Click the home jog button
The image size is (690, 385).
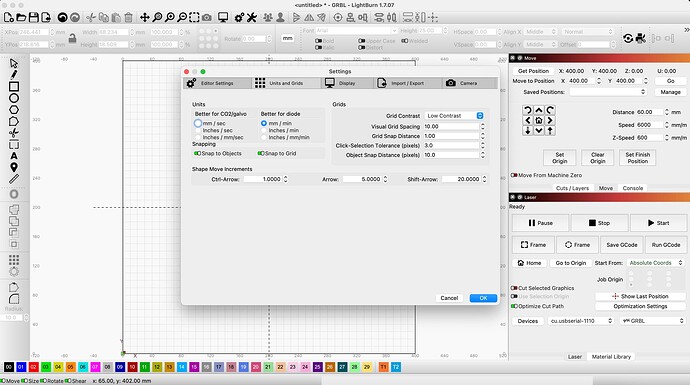tap(539, 120)
